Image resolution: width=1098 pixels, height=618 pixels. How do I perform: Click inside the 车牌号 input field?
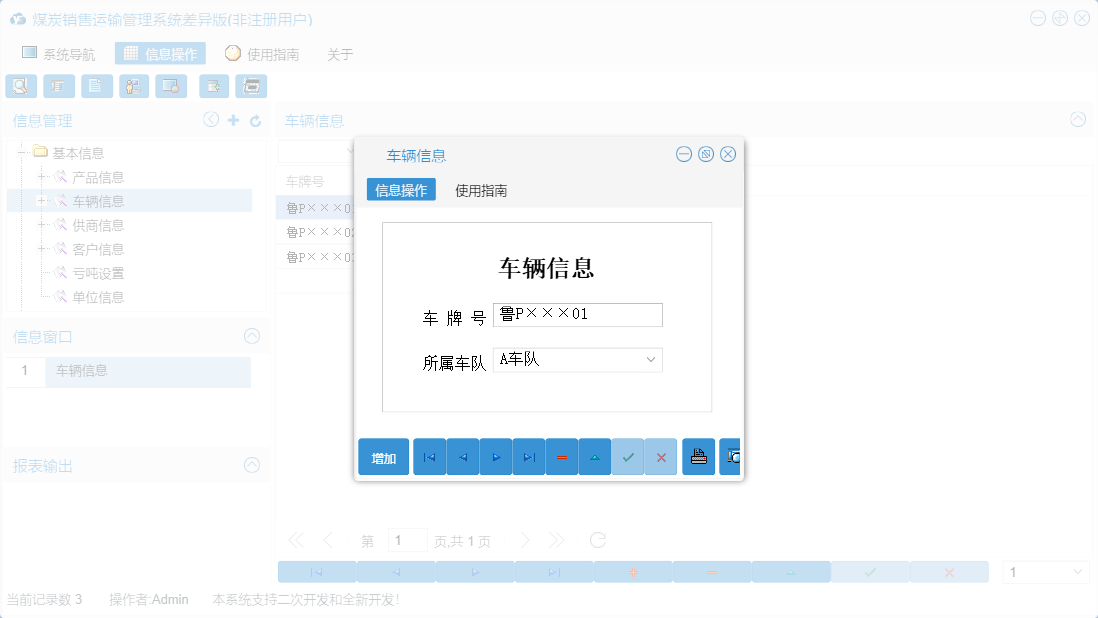pyautogui.click(x=577, y=314)
